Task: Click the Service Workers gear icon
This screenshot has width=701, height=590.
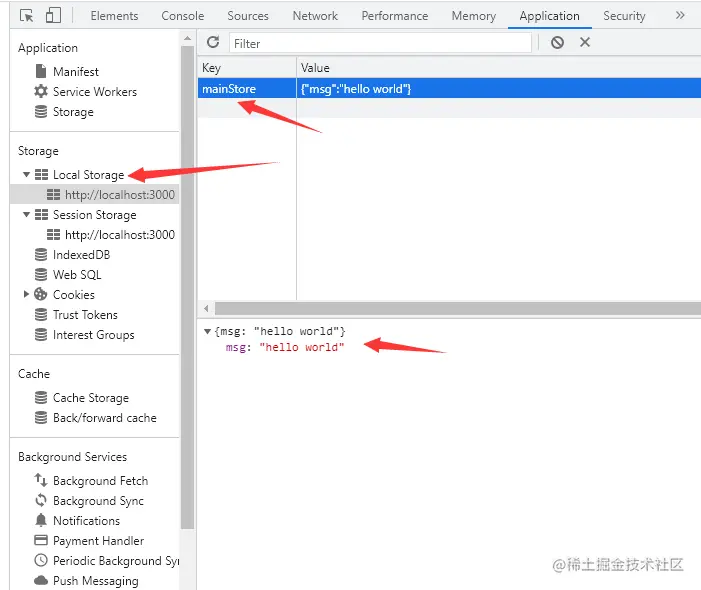Action: (x=41, y=91)
